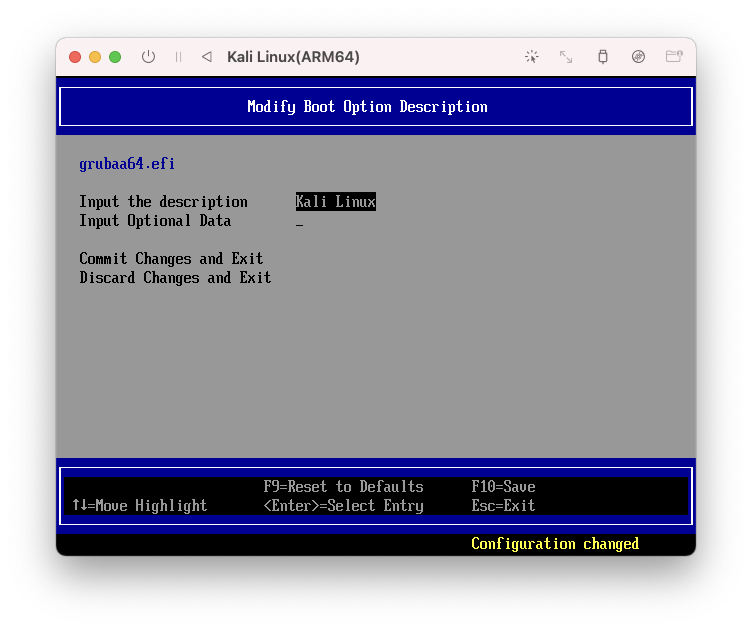
Task: Open the disc drive image icon
Action: coord(638,57)
